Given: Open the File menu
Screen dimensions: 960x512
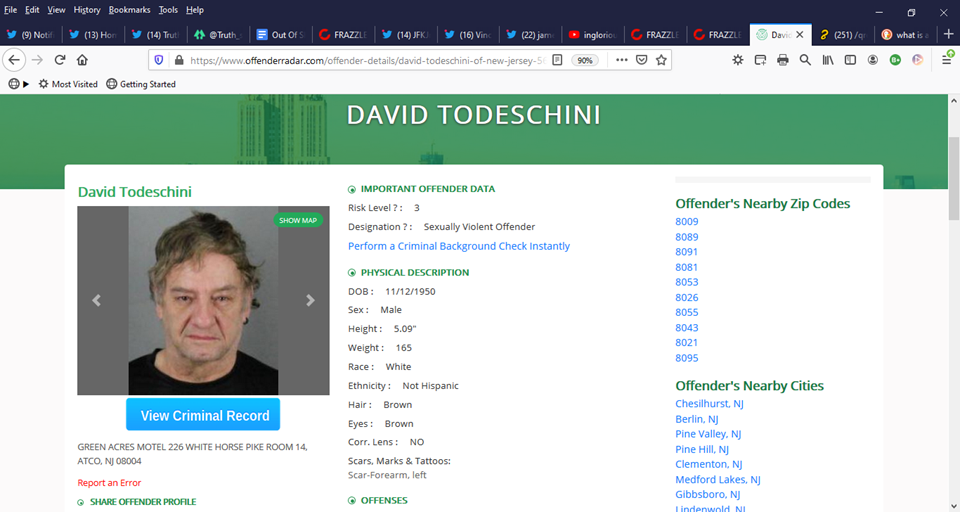Looking at the screenshot, I should coord(10,10).
